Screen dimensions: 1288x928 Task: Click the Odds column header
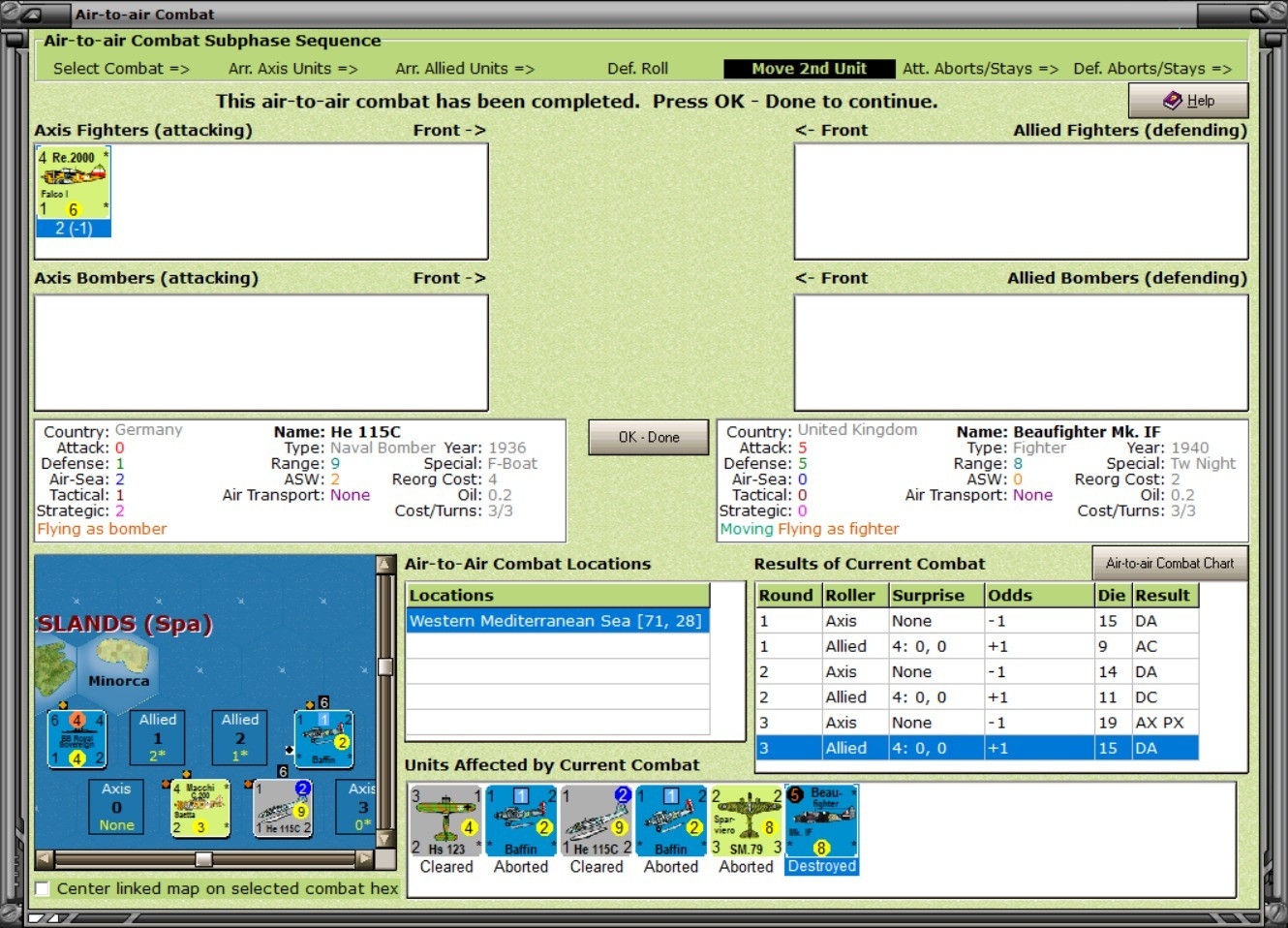pyautogui.click(x=1039, y=595)
